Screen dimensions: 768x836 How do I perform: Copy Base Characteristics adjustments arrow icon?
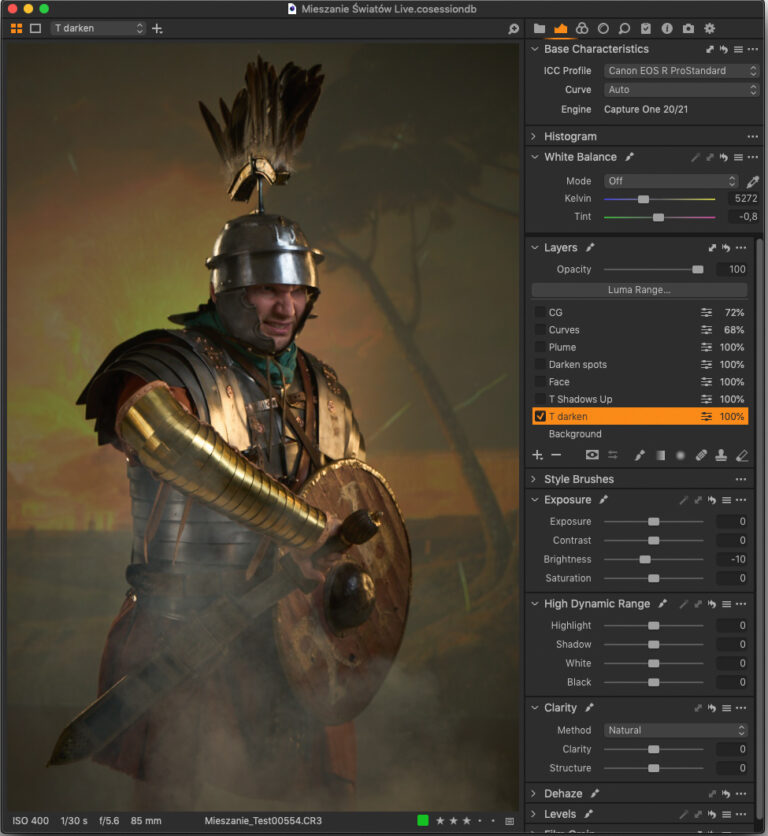tap(710, 50)
